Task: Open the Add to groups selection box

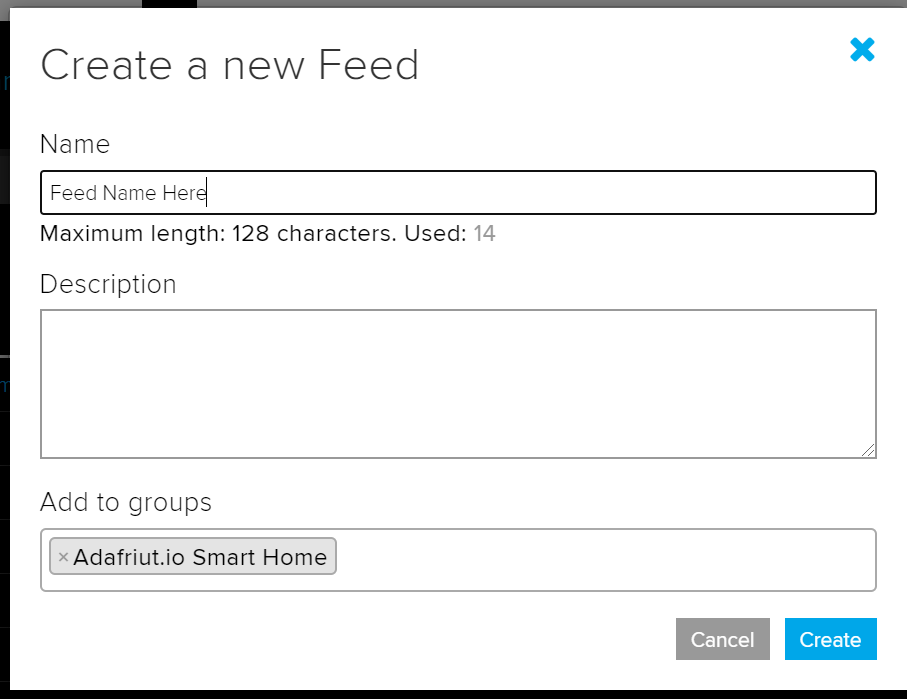Action: click(600, 559)
